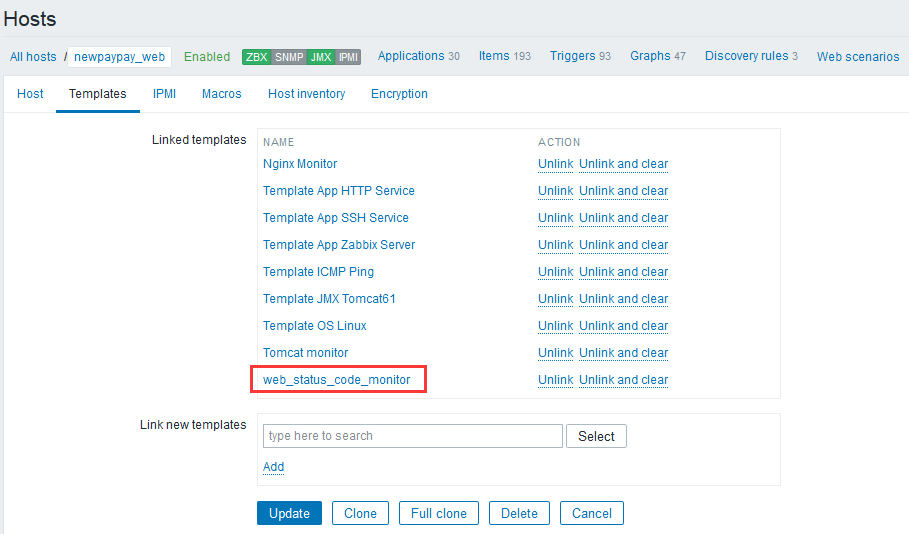The height and width of the screenshot is (534, 909).
Task: Open Items 193 link
Action: point(504,56)
